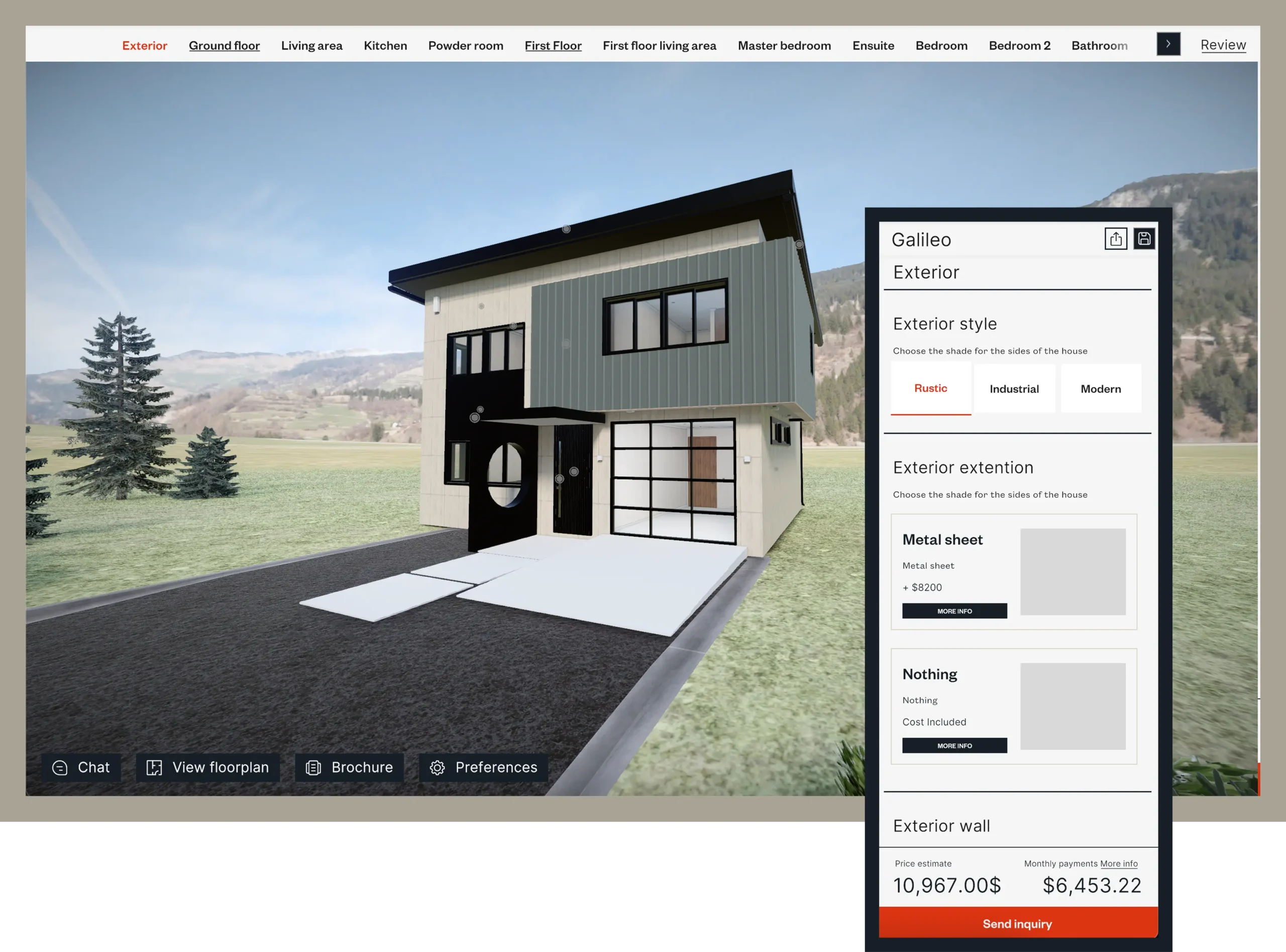Screen dimensions: 1286x952
Task: Select the Industrial exterior style
Action: point(1014,389)
